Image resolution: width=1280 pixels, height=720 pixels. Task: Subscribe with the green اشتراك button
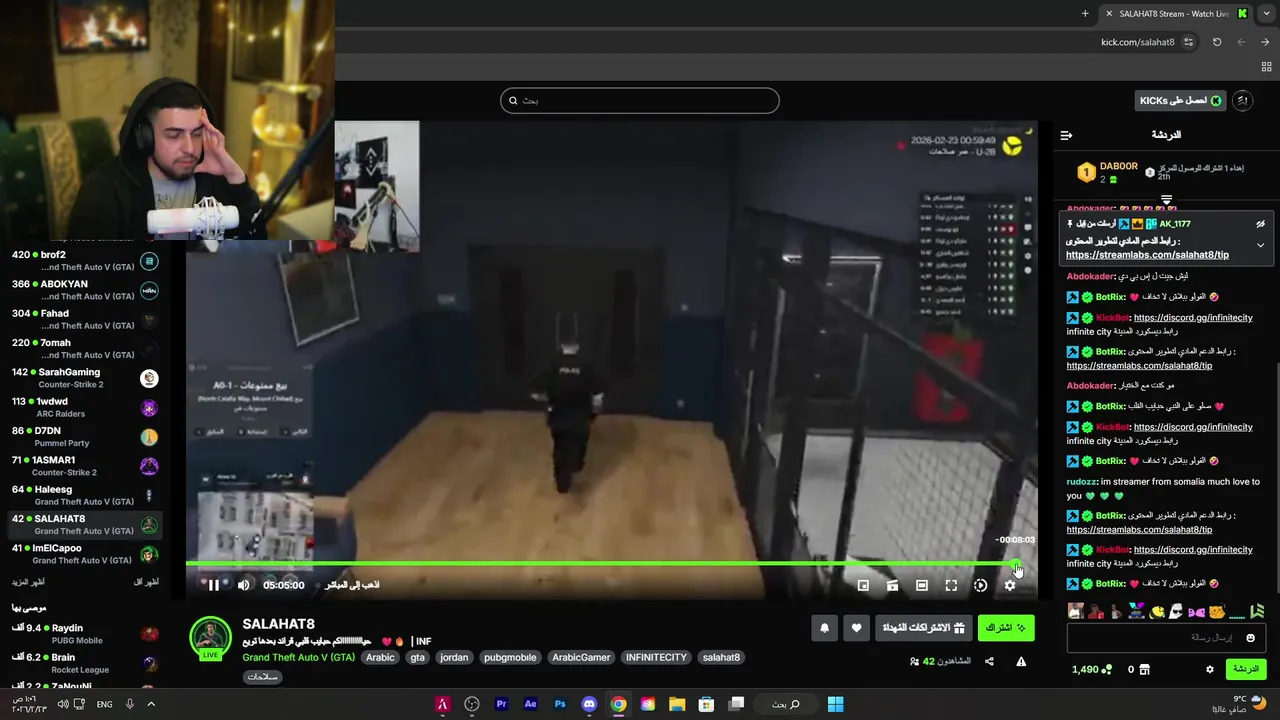tap(1006, 628)
